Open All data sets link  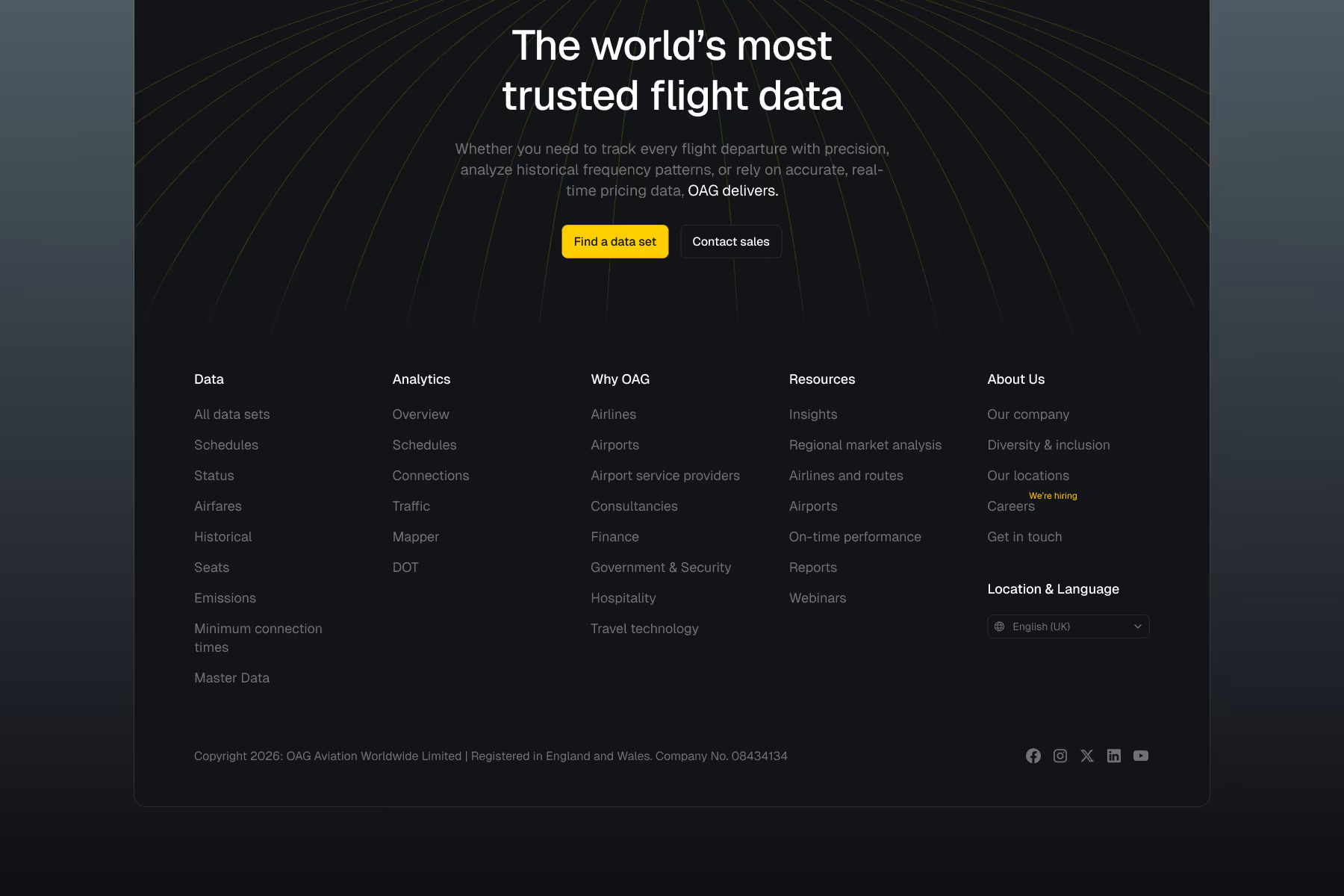tap(232, 414)
